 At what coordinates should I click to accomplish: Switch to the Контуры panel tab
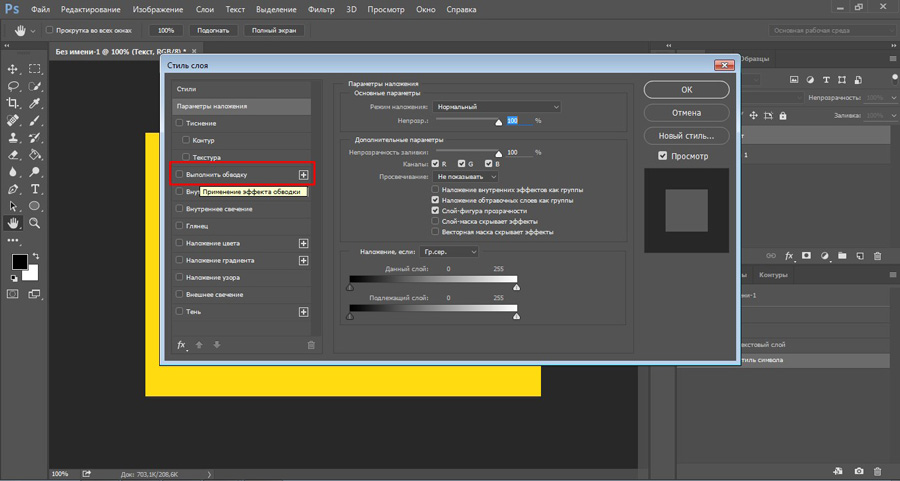(x=773, y=275)
